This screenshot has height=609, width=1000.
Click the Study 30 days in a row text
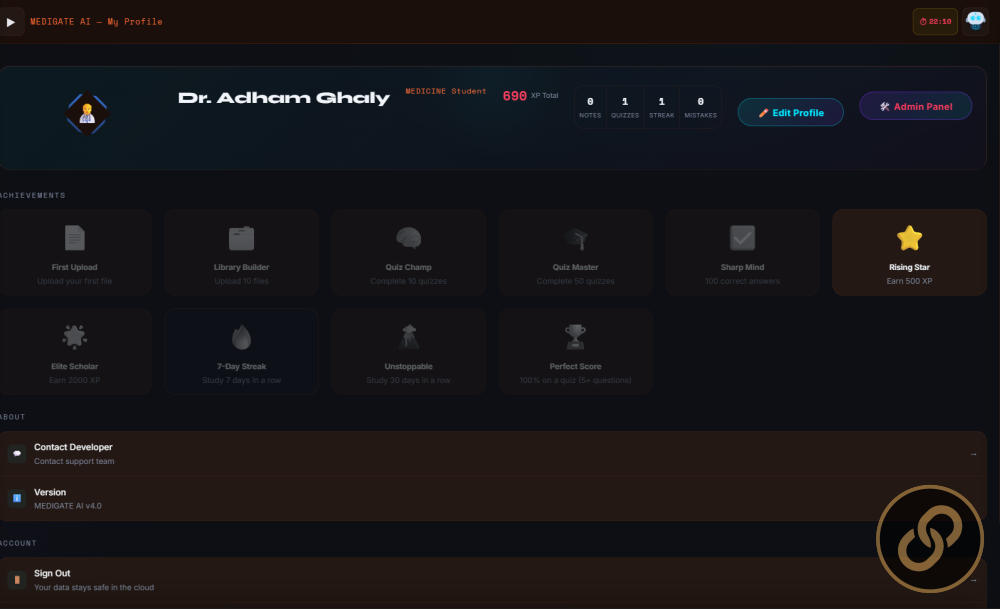(409, 380)
